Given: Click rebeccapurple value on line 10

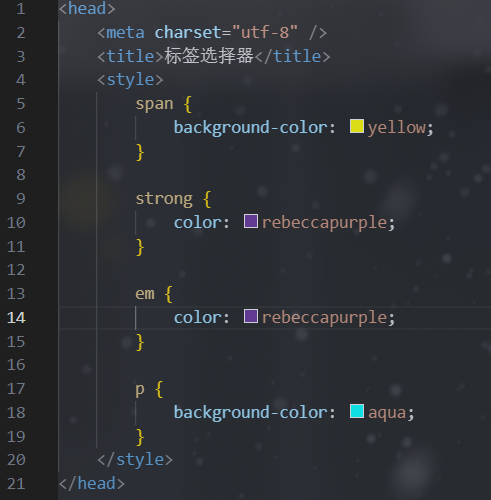Looking at the screenshot, I should pos(324,223).
